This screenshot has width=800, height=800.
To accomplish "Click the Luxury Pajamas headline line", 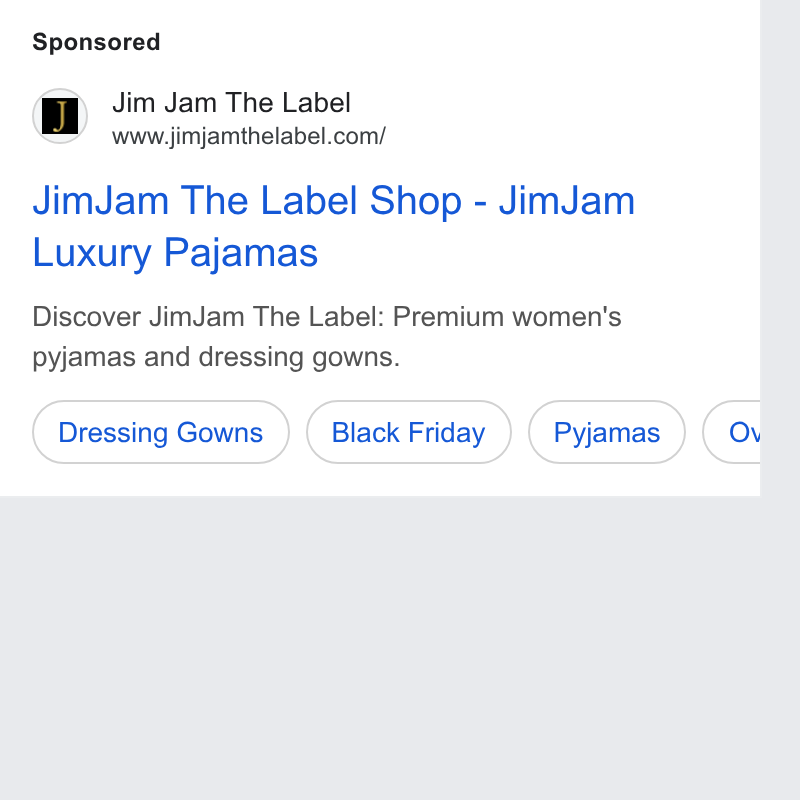I will pos(175,253).
